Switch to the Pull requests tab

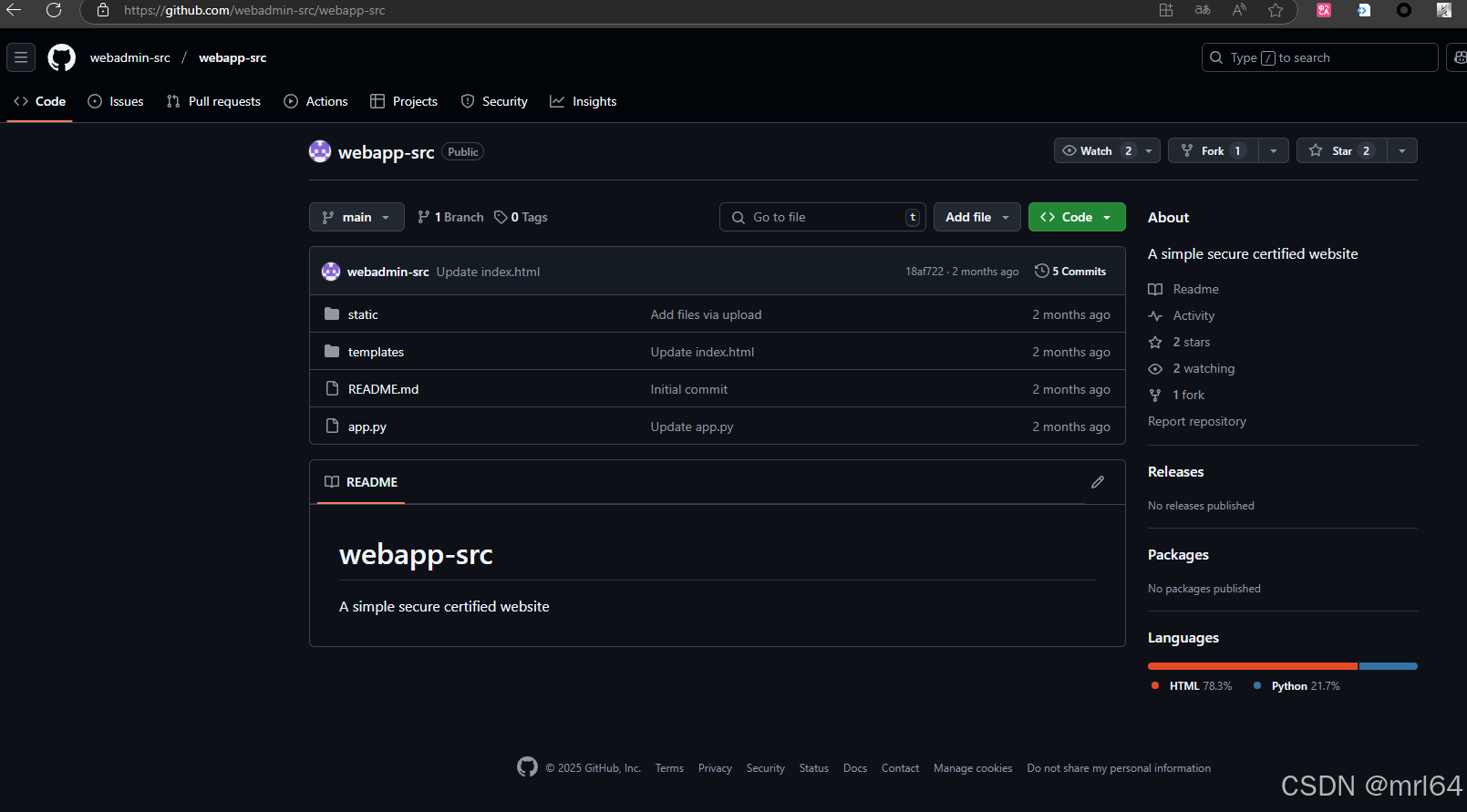pyautogui.click(x=214, y=101)
